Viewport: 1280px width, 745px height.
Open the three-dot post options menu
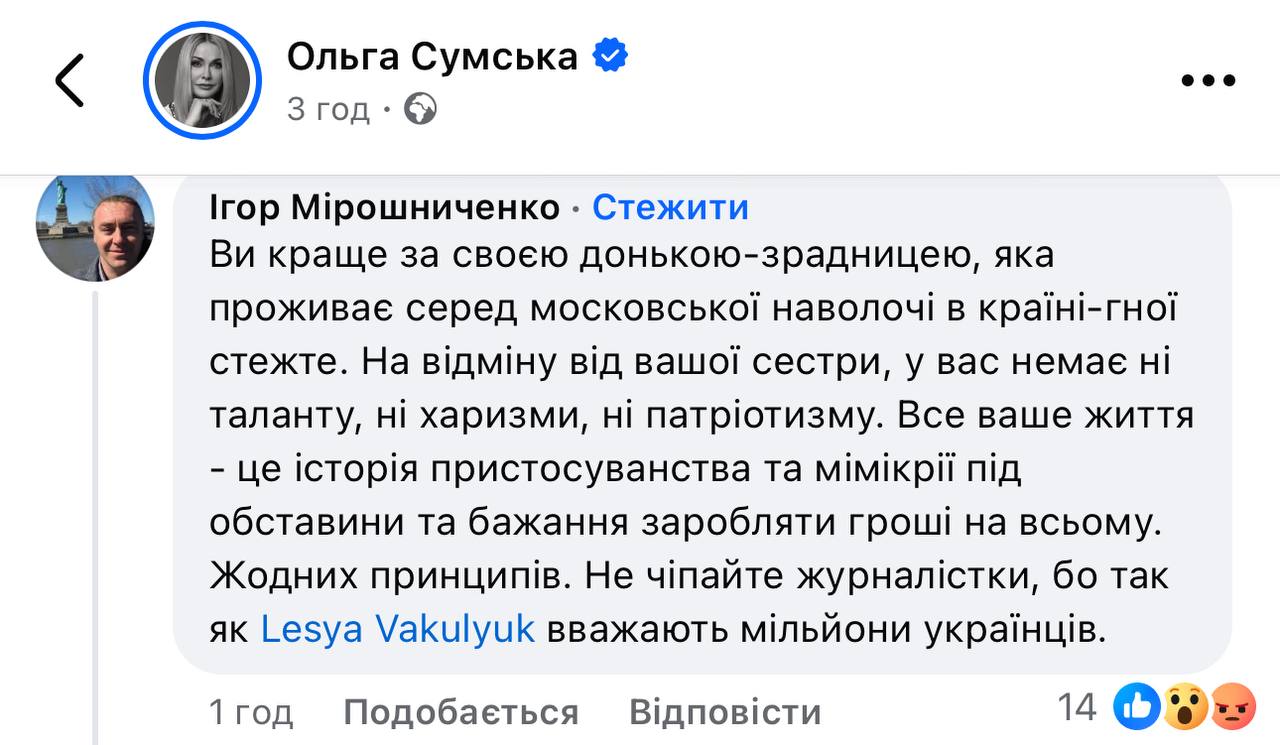click(x=1208, y=81)
